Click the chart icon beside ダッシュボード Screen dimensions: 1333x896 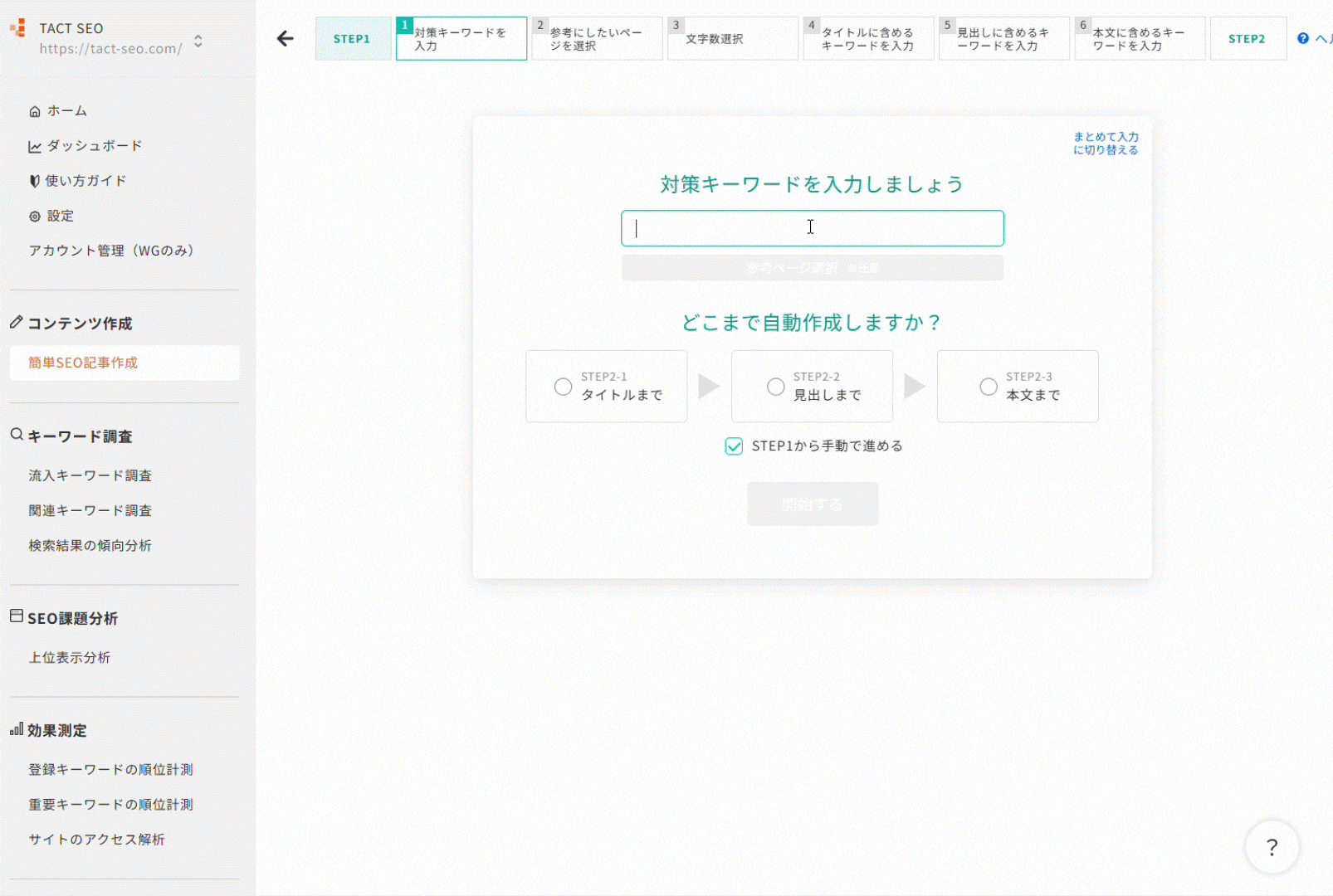(x=35, y=147)
